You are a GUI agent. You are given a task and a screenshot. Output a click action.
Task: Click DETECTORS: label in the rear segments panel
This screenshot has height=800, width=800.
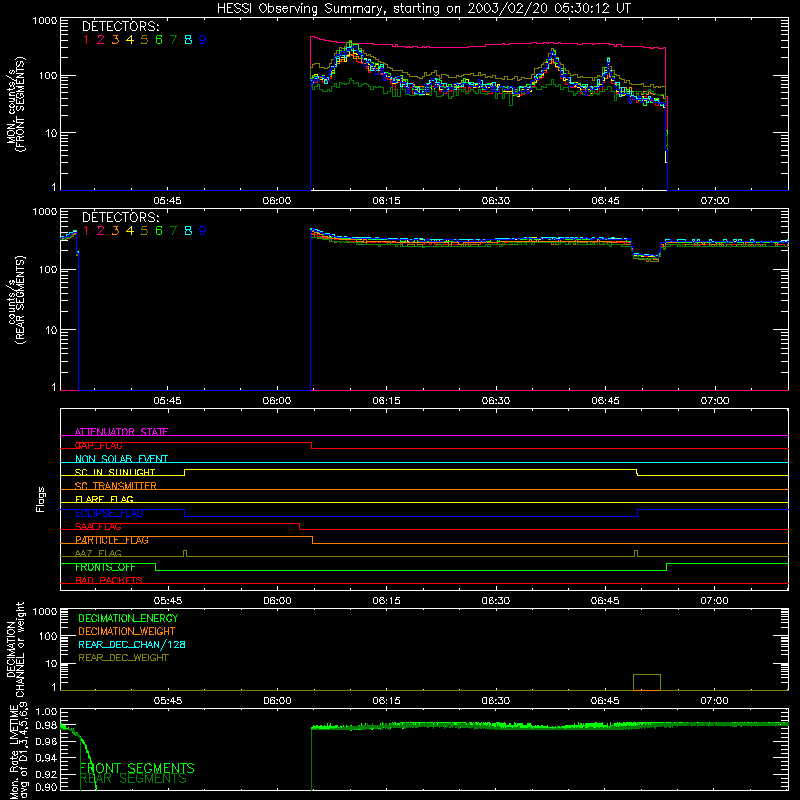coord(120,217)
